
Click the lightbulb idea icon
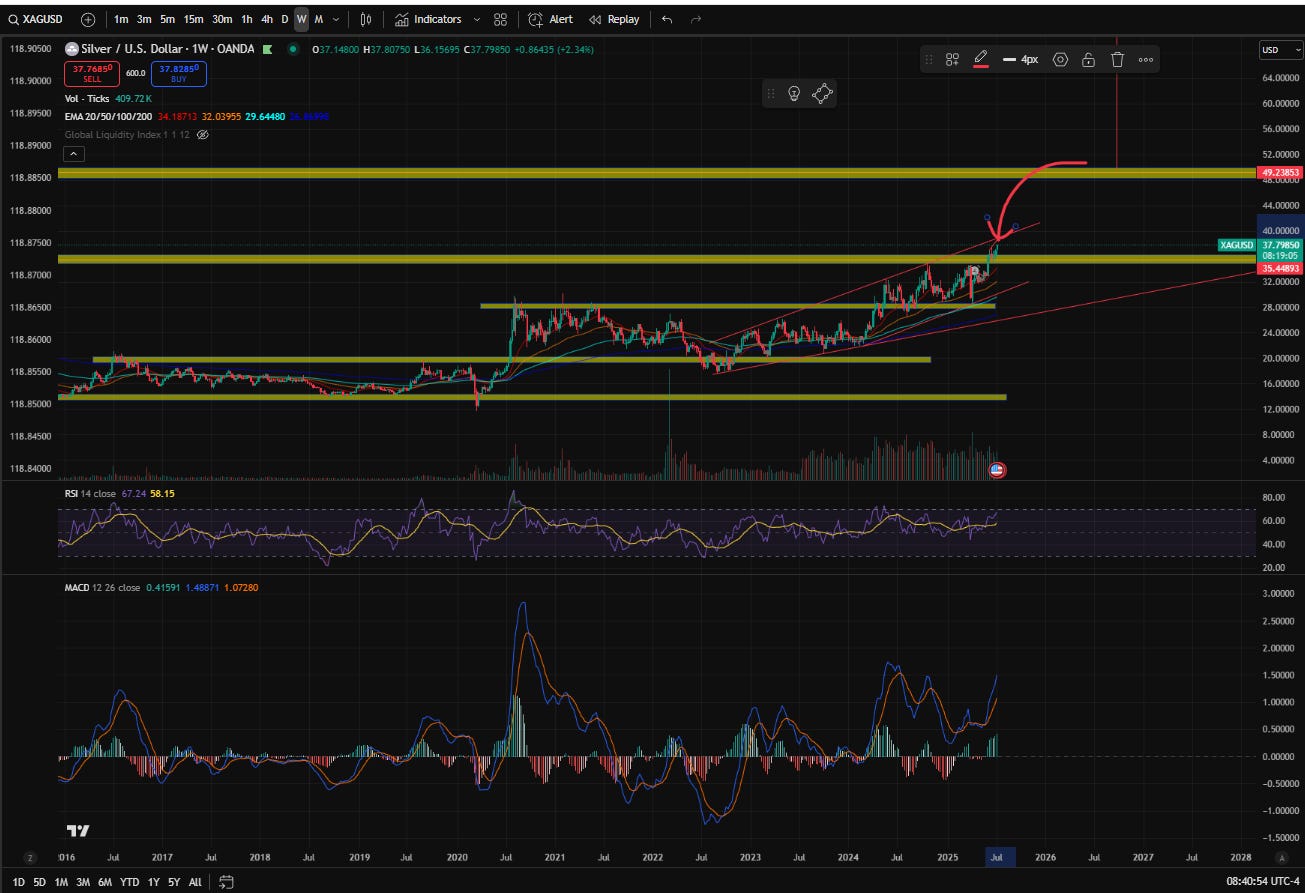pos(795,93)
